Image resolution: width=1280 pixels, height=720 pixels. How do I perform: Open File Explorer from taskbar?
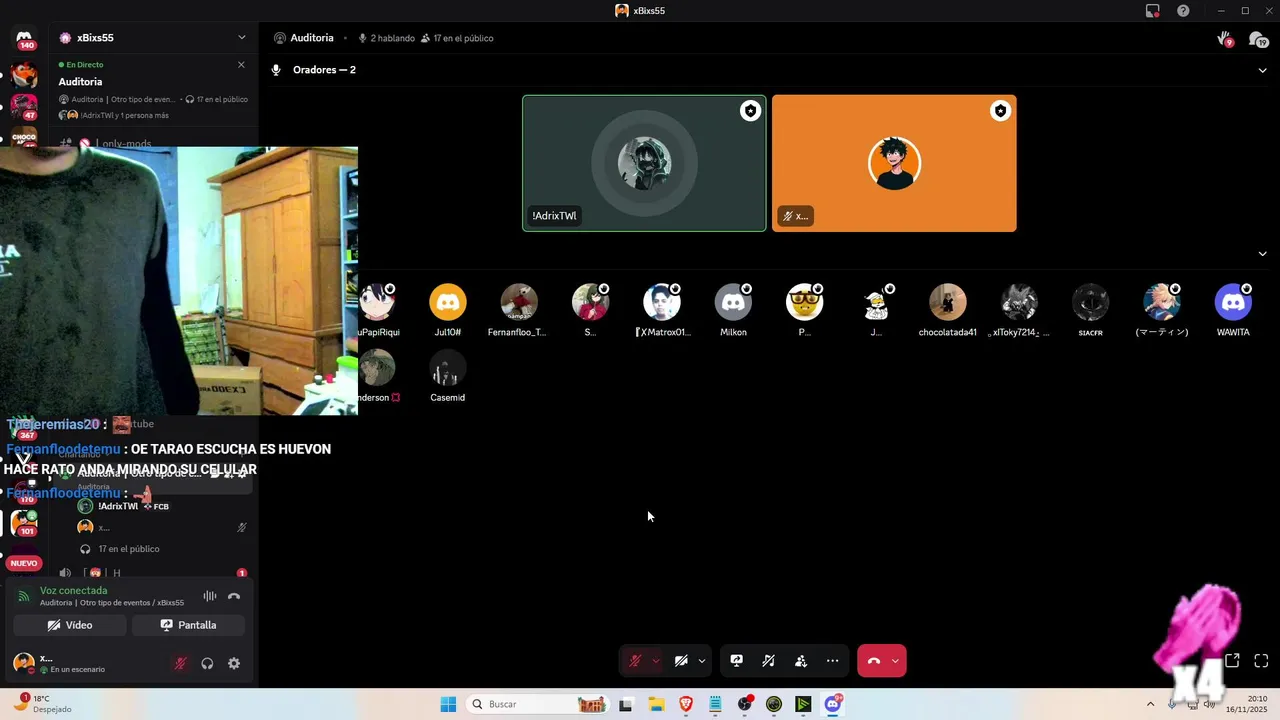click(x=656, y=704)
